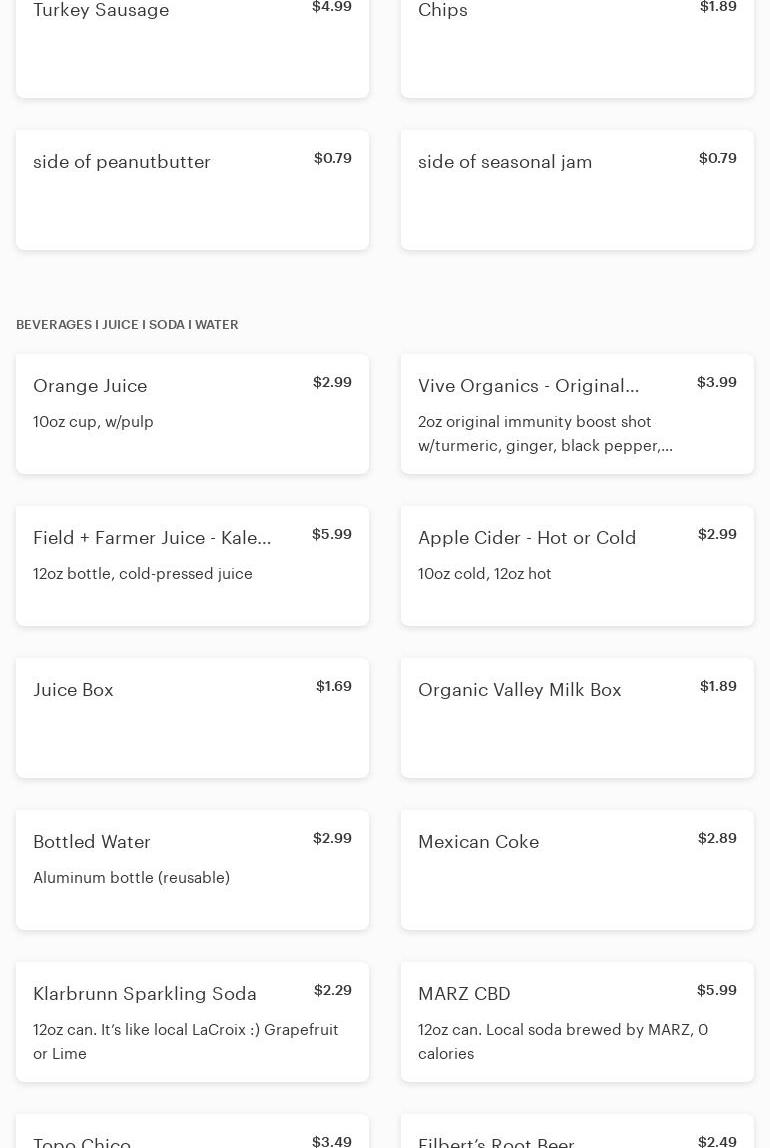
Task: Select Organic Valley Milk Box
Action: coord(577,717)
